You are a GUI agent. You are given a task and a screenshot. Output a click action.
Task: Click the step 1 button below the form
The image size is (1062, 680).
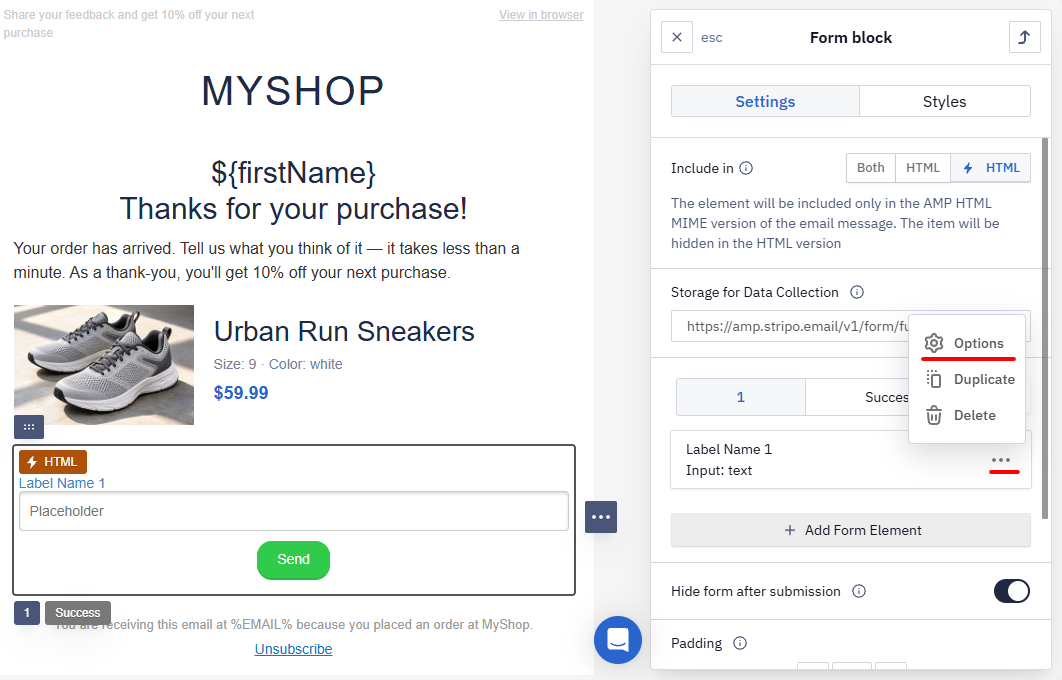tap(27, 613)
